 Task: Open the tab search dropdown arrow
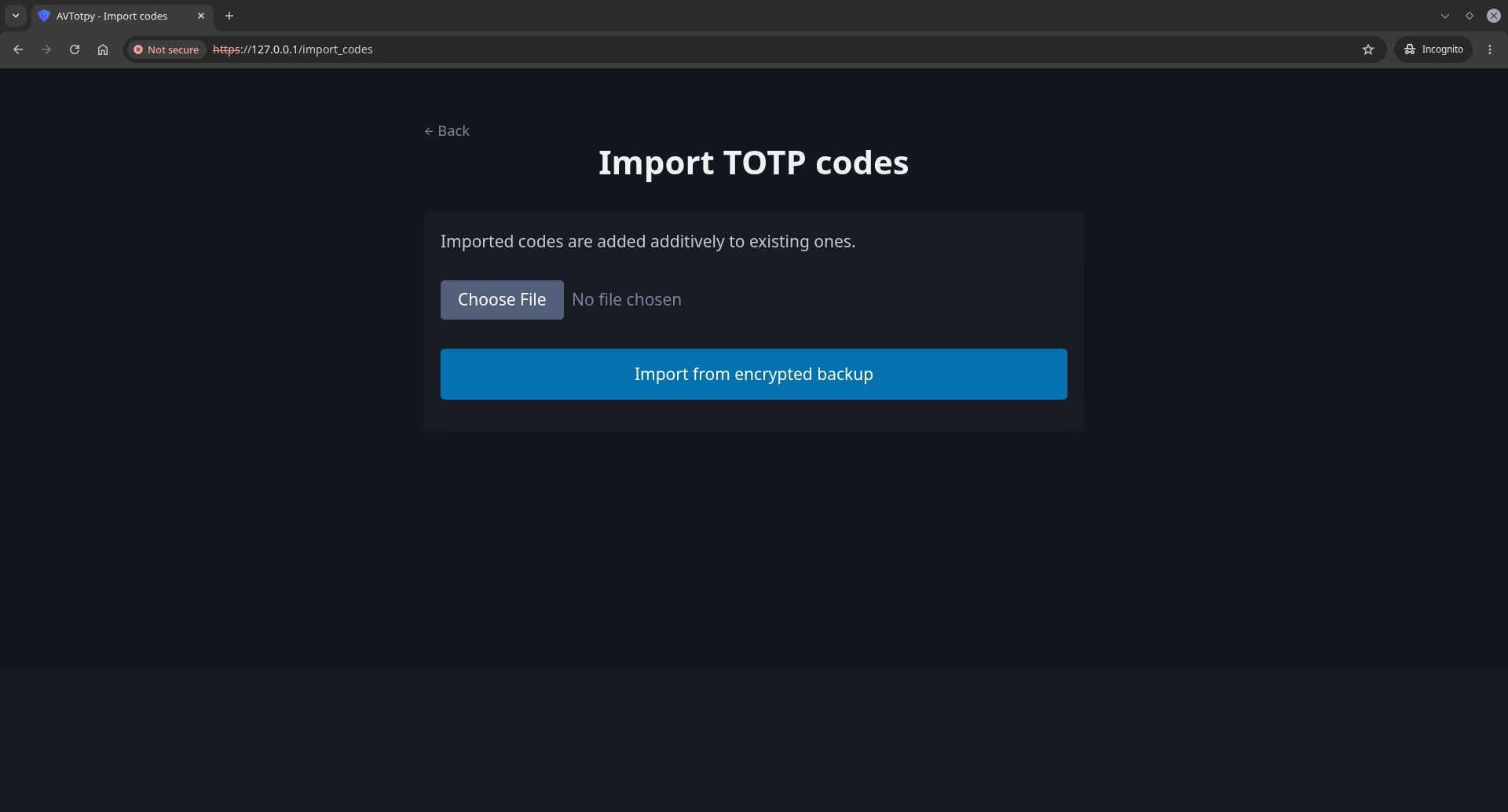pyautogui.click(x=16, y=16)
